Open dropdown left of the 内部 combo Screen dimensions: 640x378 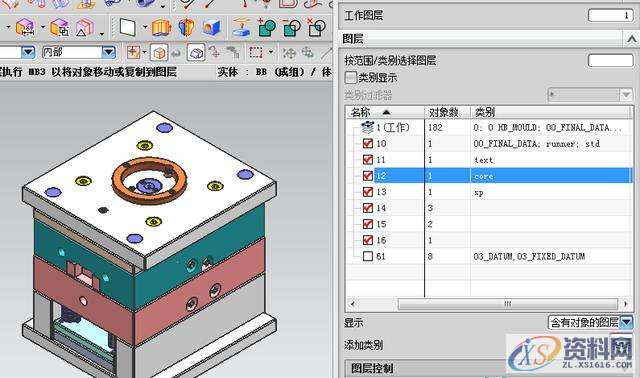point(28,52)
